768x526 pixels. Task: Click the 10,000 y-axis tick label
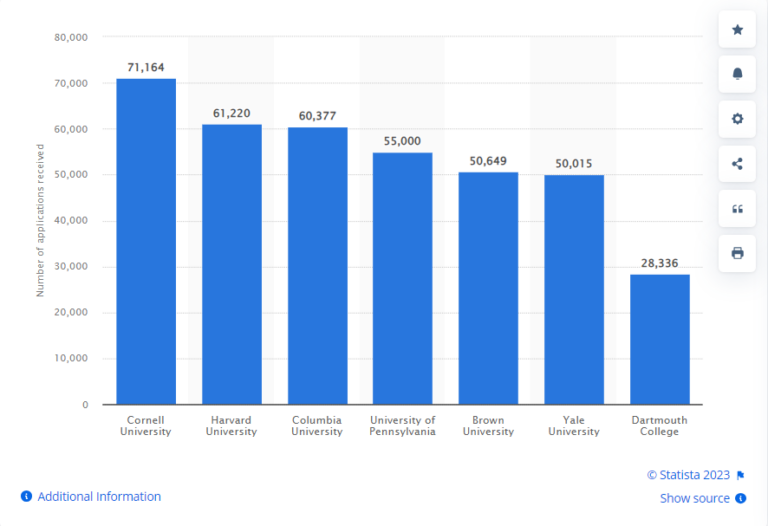click(71, 358)
